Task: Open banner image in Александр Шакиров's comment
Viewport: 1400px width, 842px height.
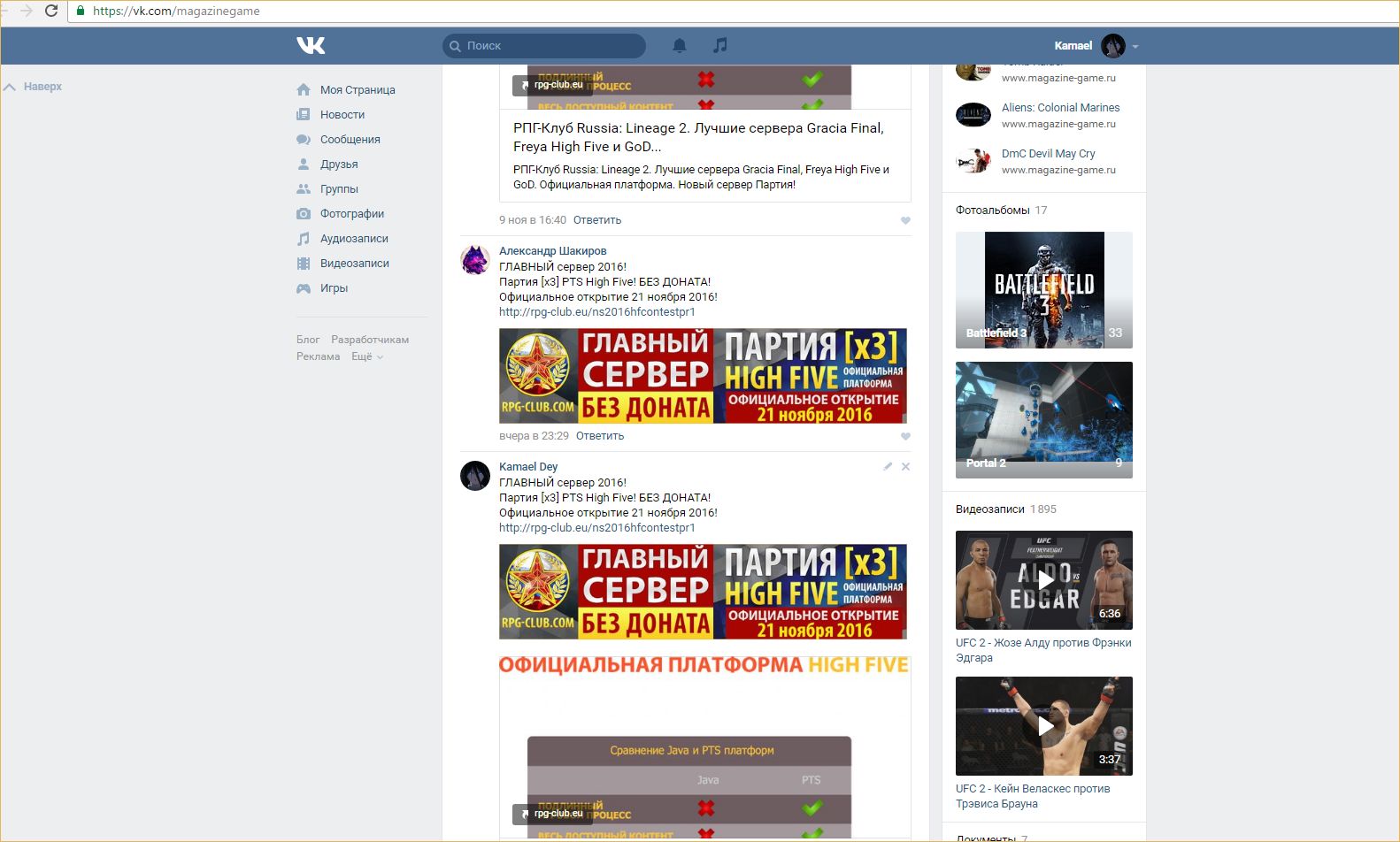Action: click(x=703, y=376)
